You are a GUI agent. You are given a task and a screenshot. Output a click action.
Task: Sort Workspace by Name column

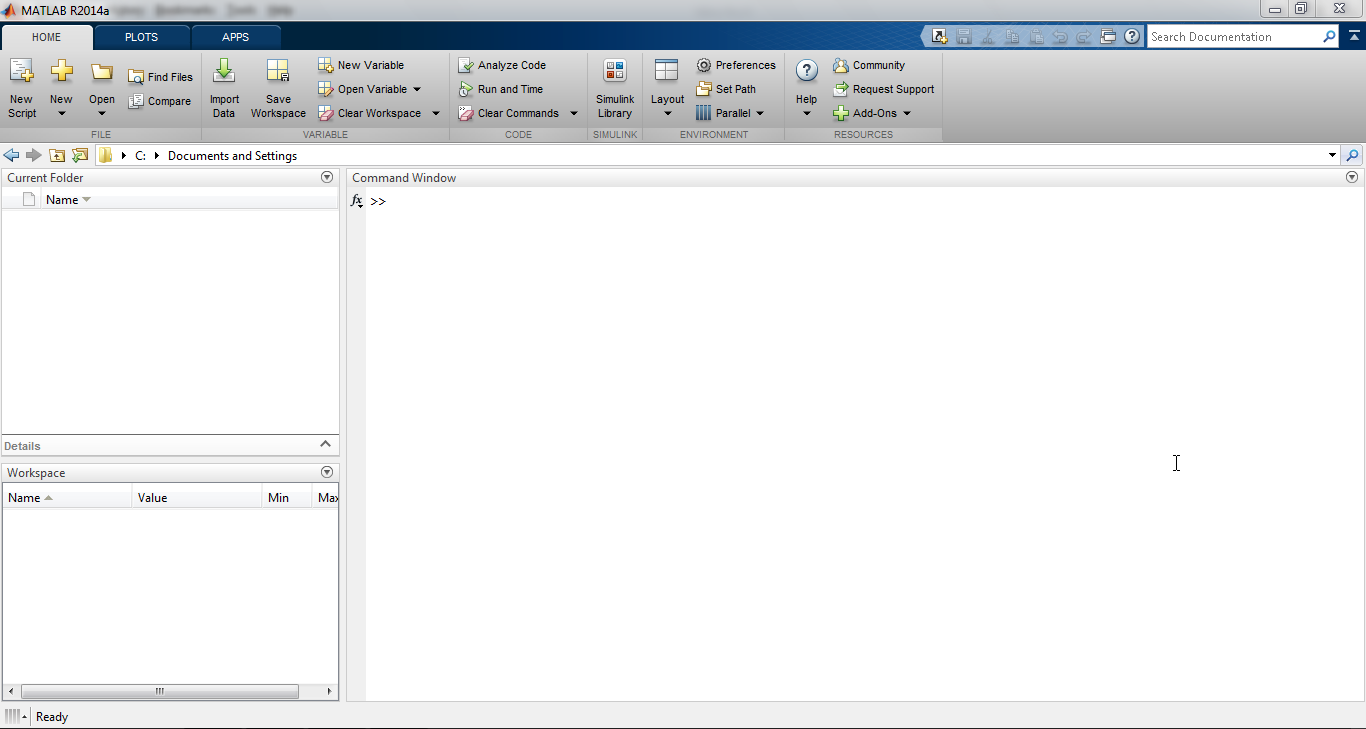pos(68,497)
